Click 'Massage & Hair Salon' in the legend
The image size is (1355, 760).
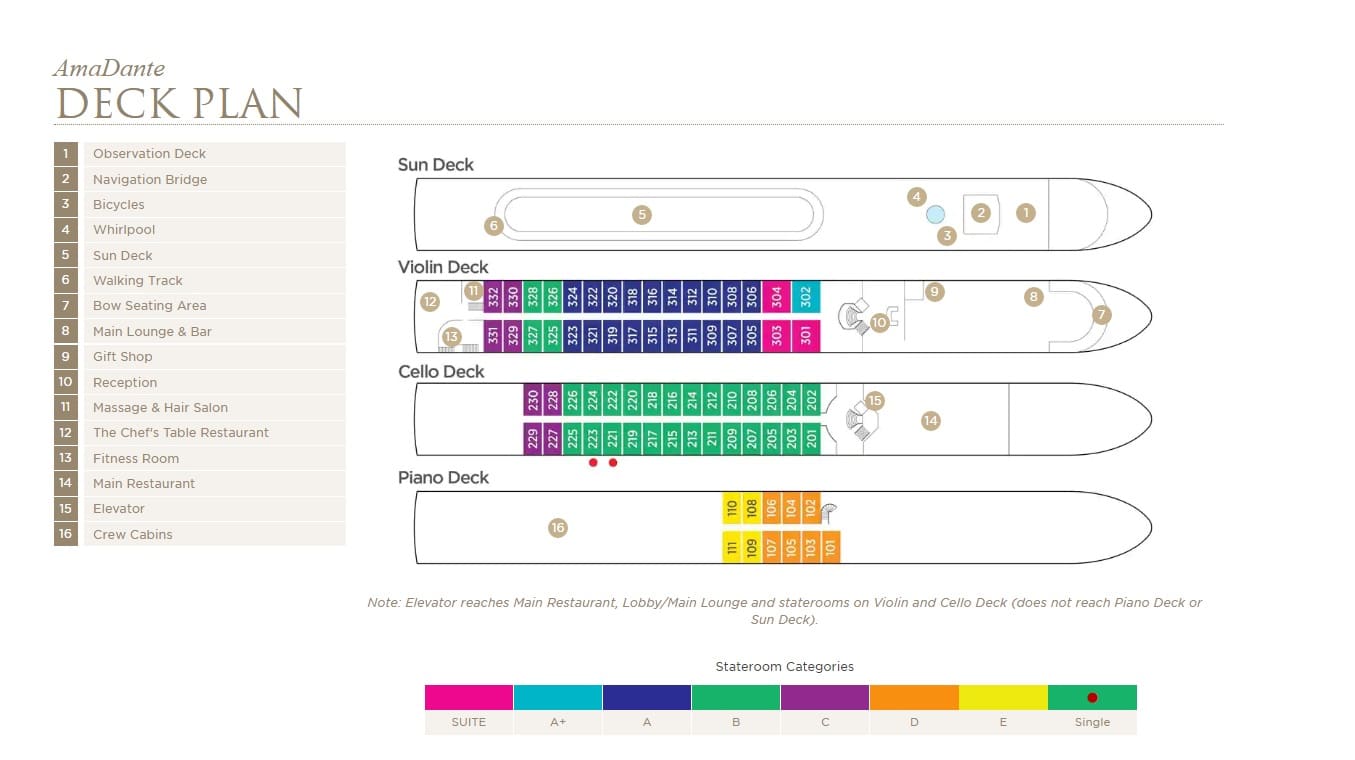[160, 408]
